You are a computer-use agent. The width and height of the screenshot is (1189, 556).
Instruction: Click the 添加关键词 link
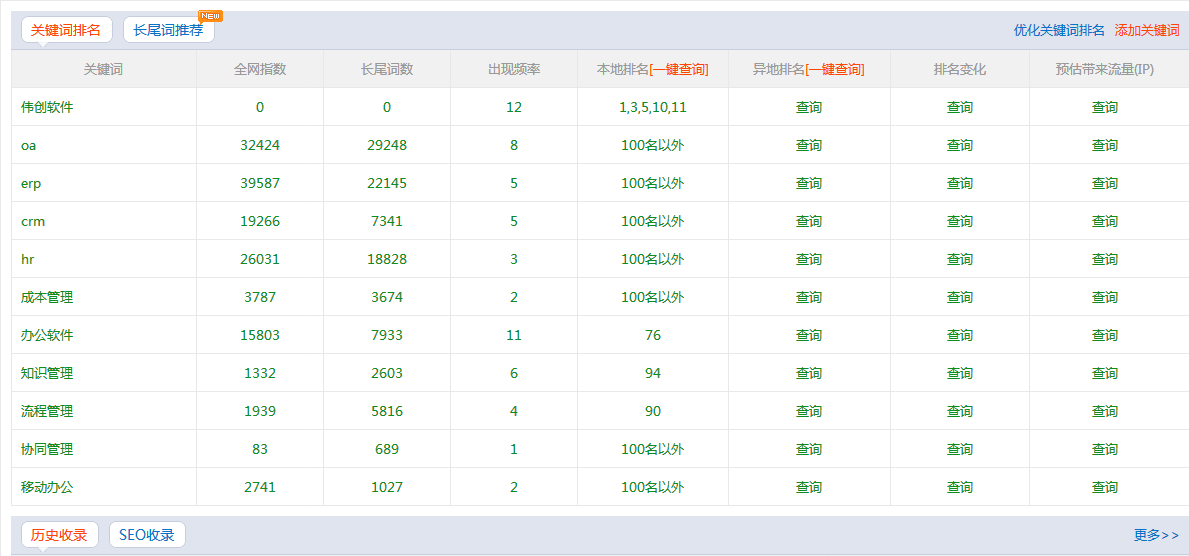(x=1147, y=30)
